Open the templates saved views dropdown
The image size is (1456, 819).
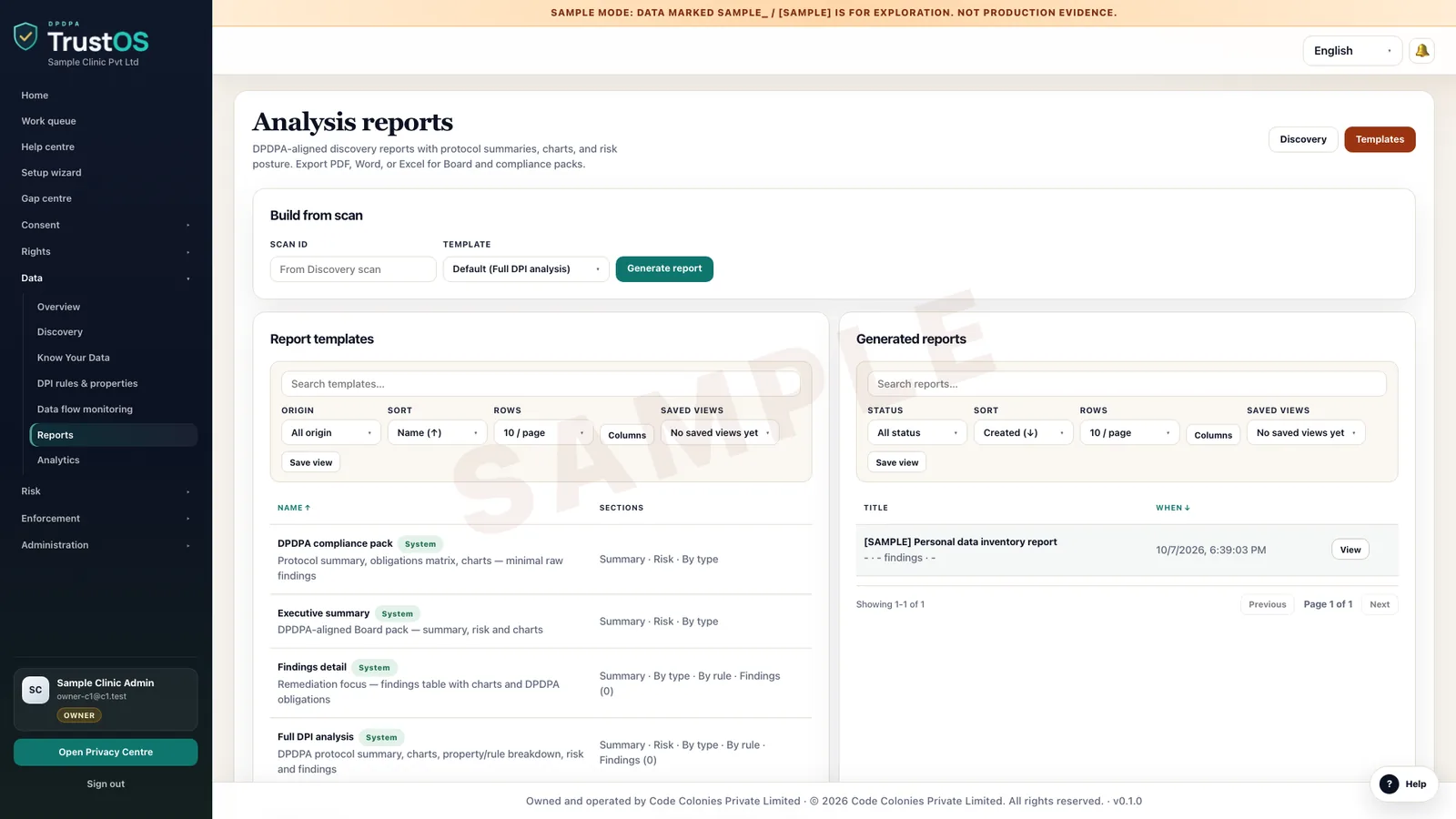pyautogui.click(x=720, y=433)
